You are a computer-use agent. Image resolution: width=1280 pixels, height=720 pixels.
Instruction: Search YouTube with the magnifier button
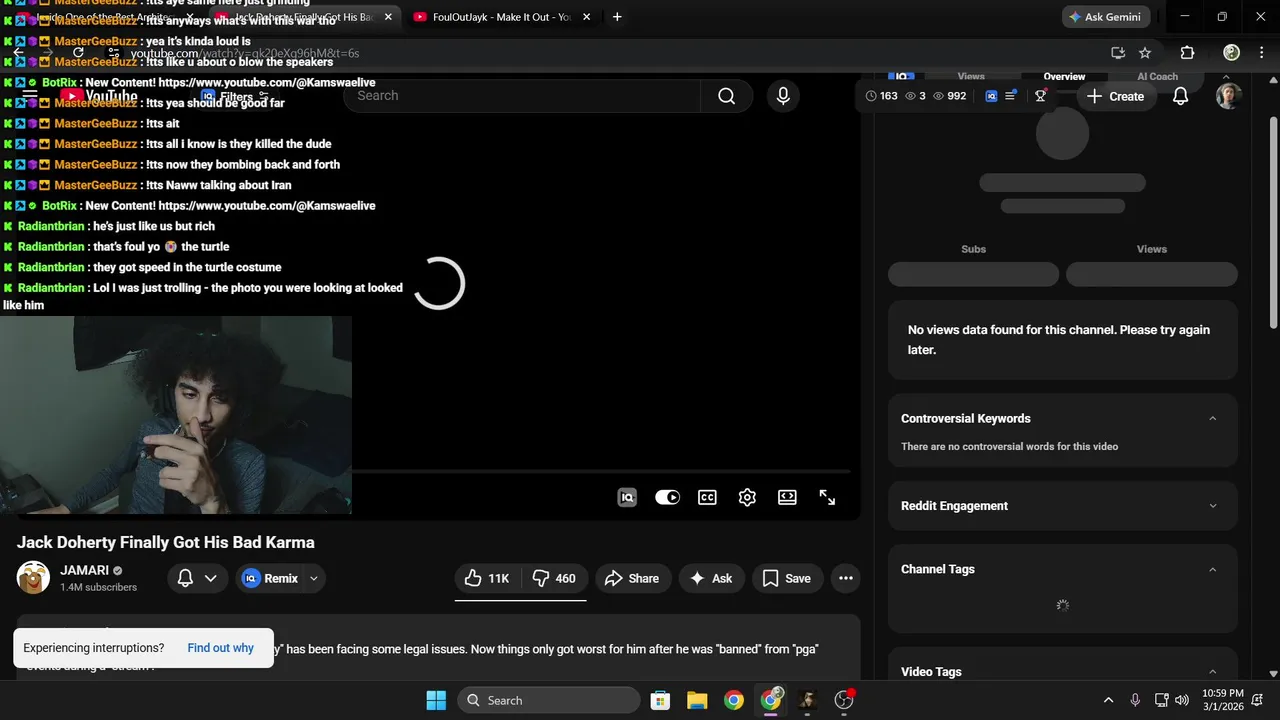pyautogui.click(x=727, y=96)
